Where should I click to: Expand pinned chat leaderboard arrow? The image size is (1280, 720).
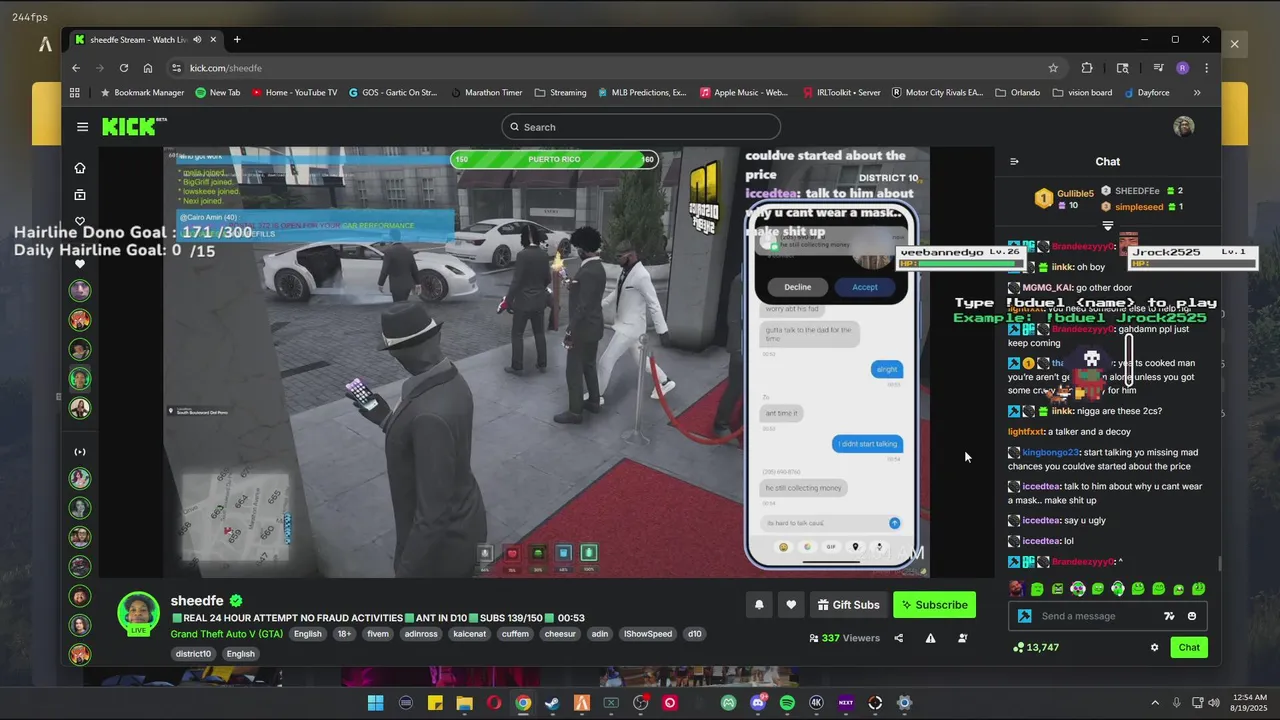click(x=1107, y=226)
